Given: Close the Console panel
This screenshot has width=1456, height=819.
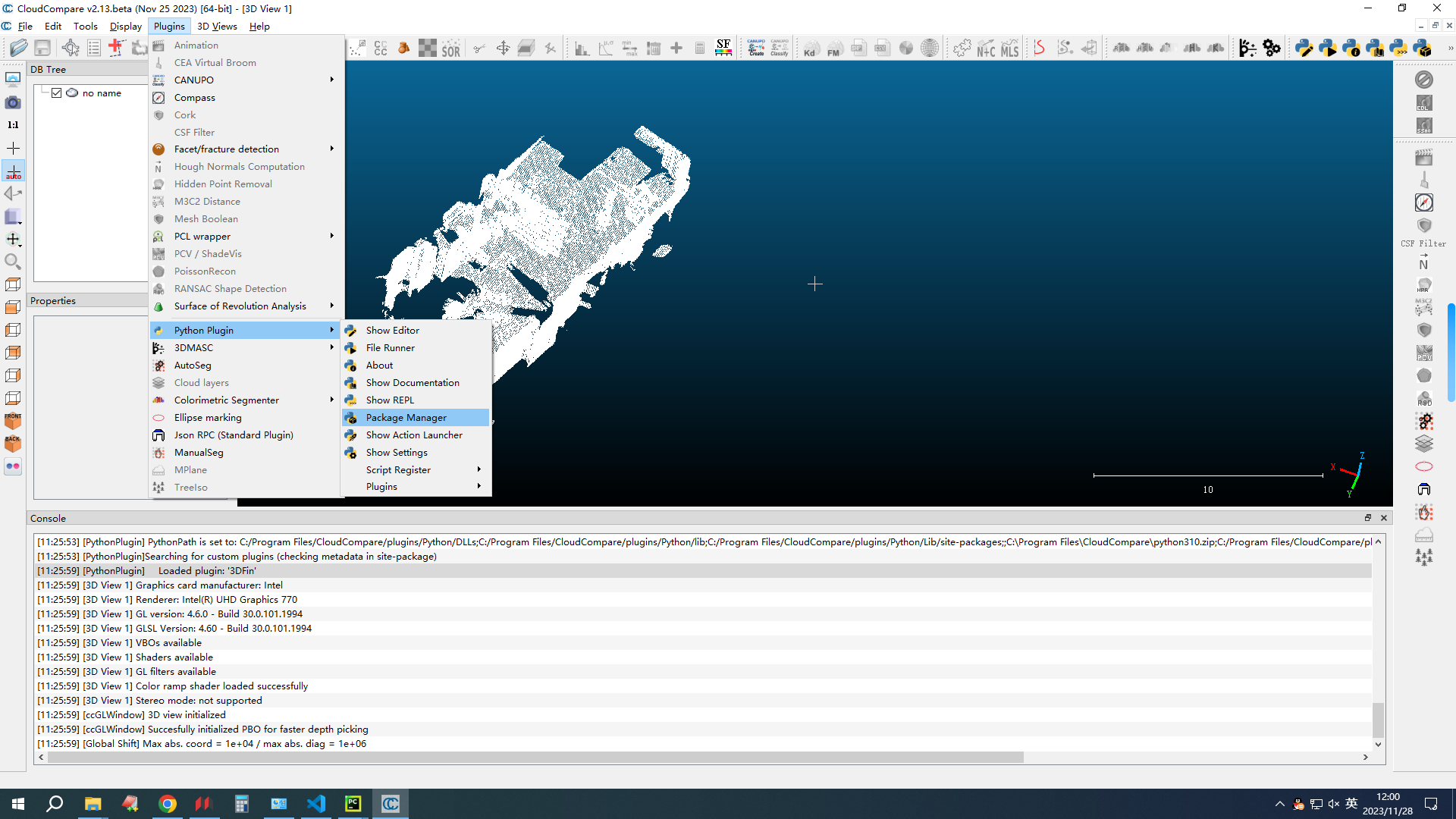Looking at the screenshot, I should click(1384, 518).
